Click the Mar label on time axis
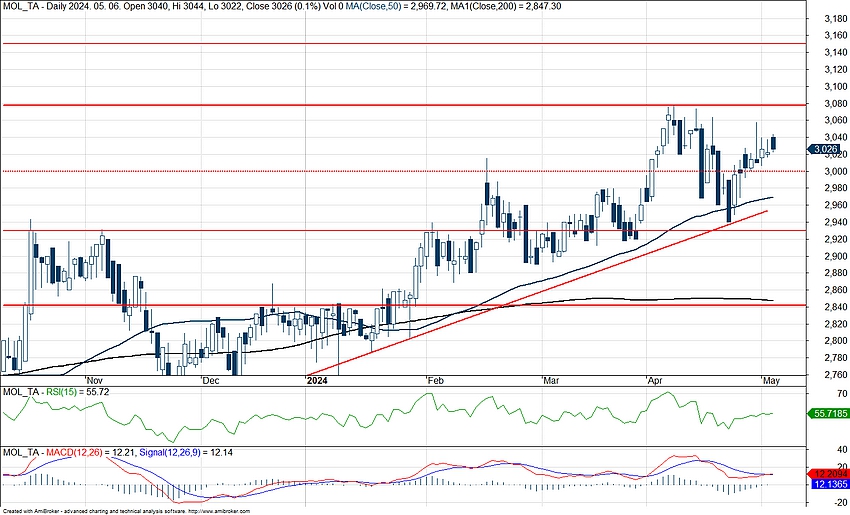Viewport: 850px width, 515px height. click(x=551, y=381)
